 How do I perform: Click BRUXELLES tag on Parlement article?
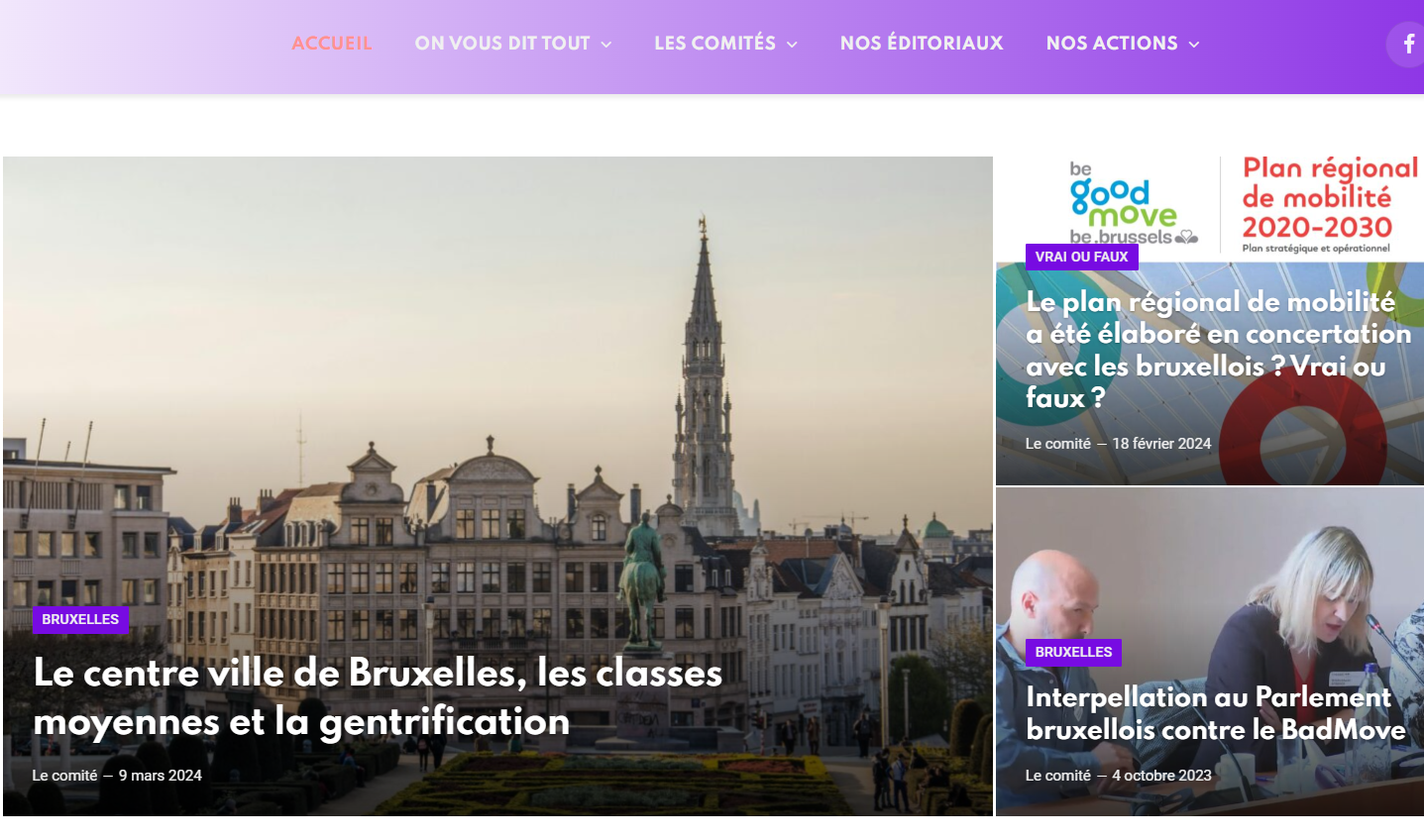coord(1073,652)
